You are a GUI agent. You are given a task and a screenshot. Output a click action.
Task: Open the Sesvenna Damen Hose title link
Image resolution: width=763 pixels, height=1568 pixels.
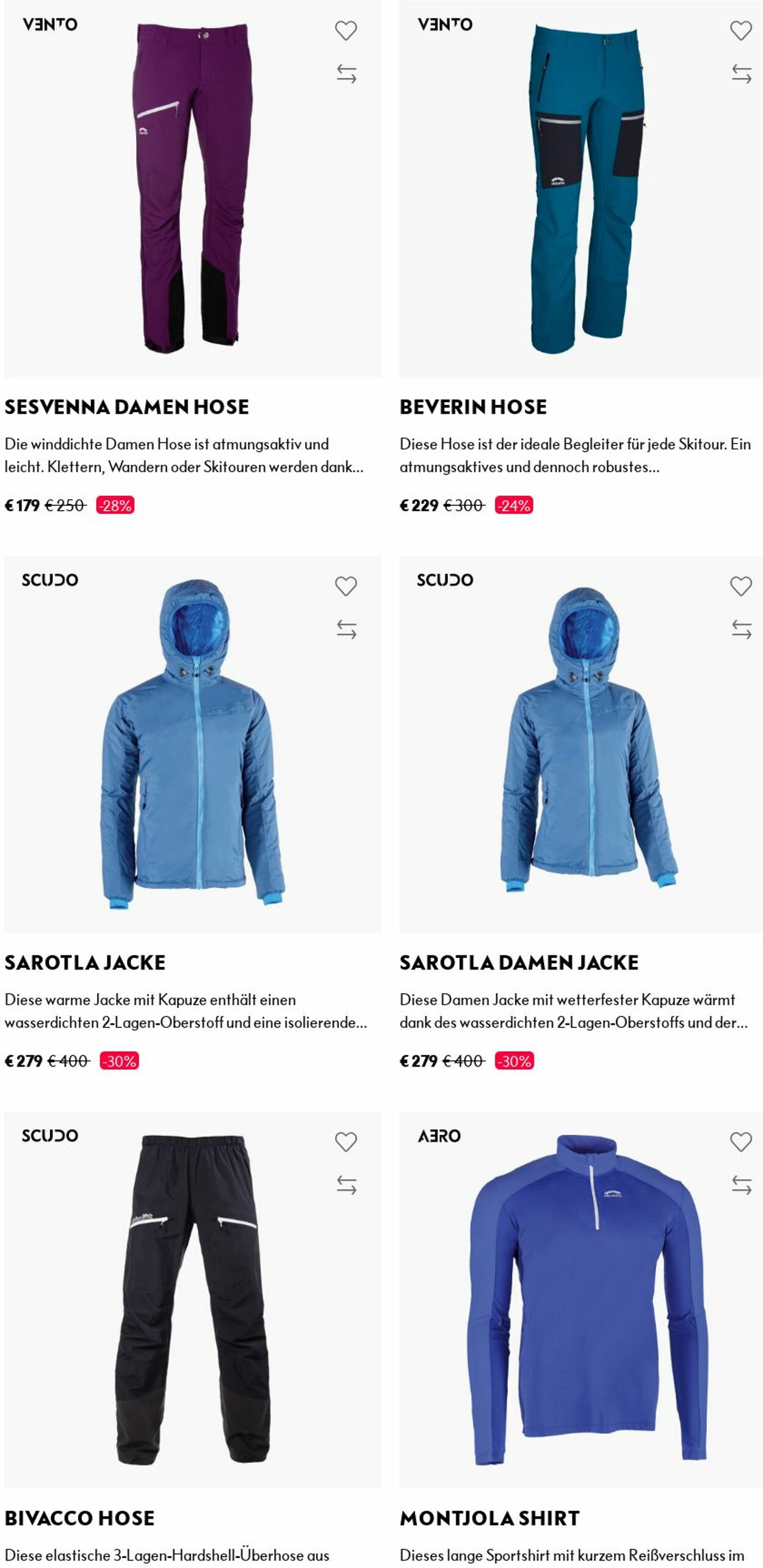(x=127, y=407)
